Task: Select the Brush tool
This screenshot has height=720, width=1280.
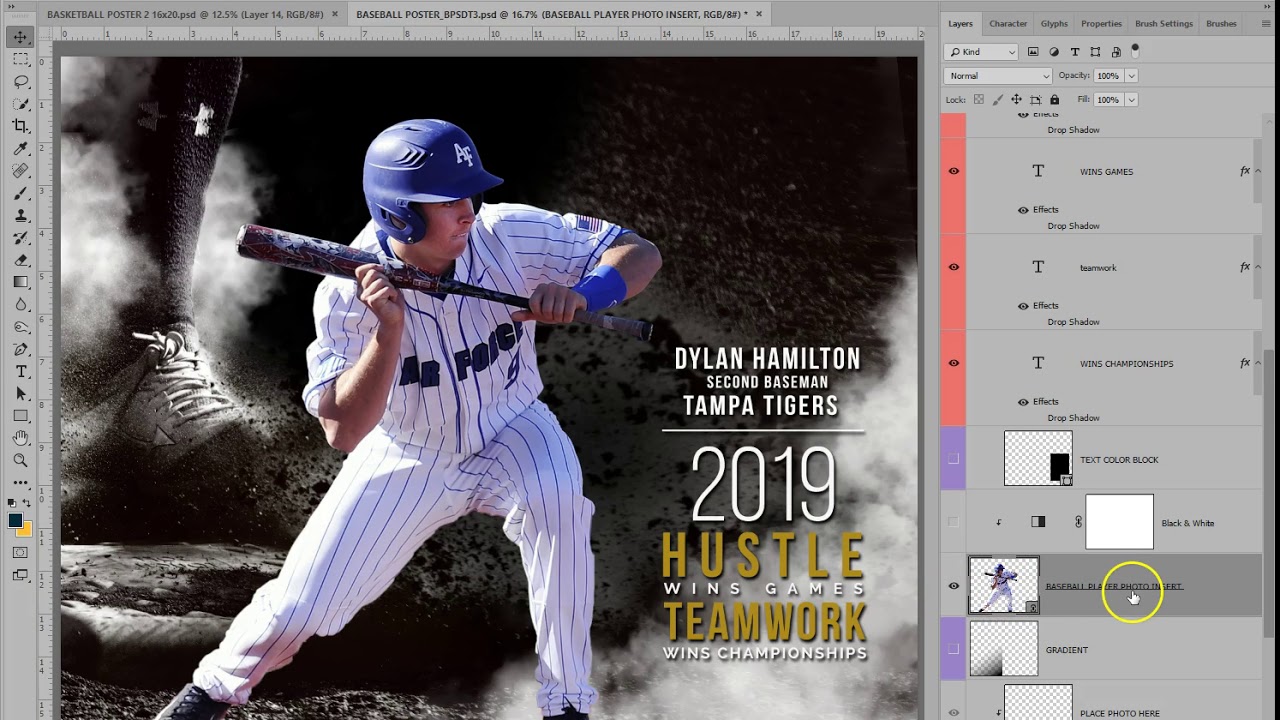Action: click(x=20, y=193)
